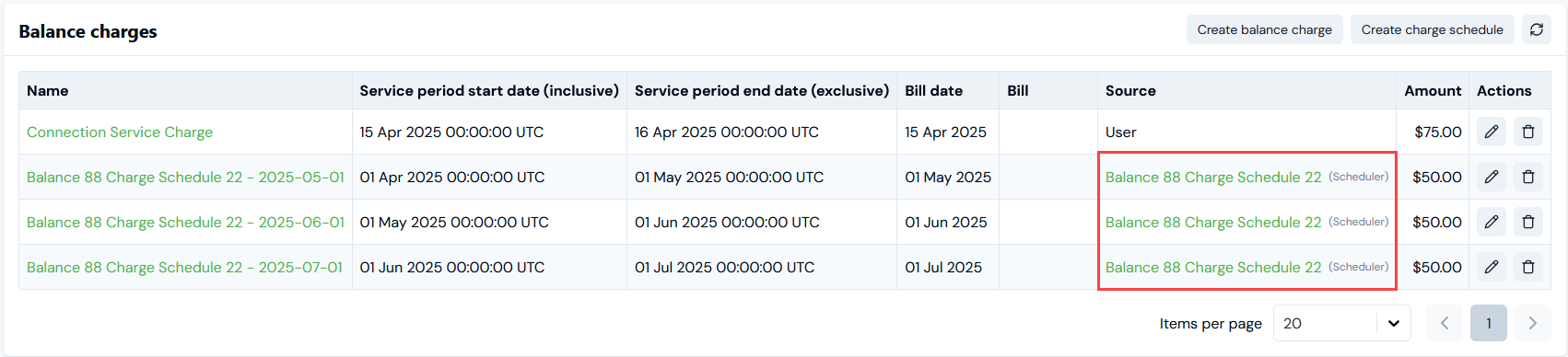This screenshot has width=1568, height=357.
Task: Delete the charge named 2025-06-01
Action: click(1528, 222)
